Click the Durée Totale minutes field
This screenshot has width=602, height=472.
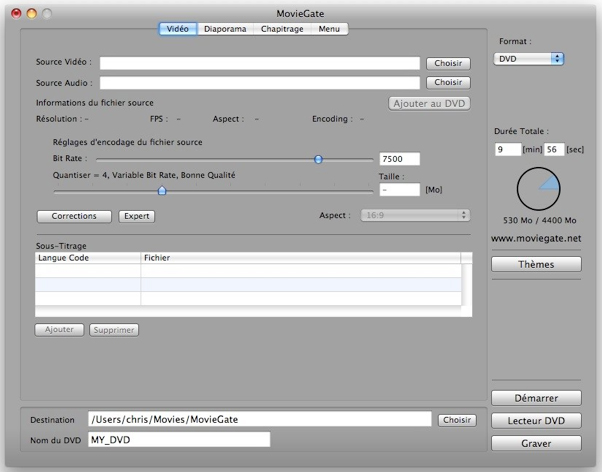click(508, 149)
